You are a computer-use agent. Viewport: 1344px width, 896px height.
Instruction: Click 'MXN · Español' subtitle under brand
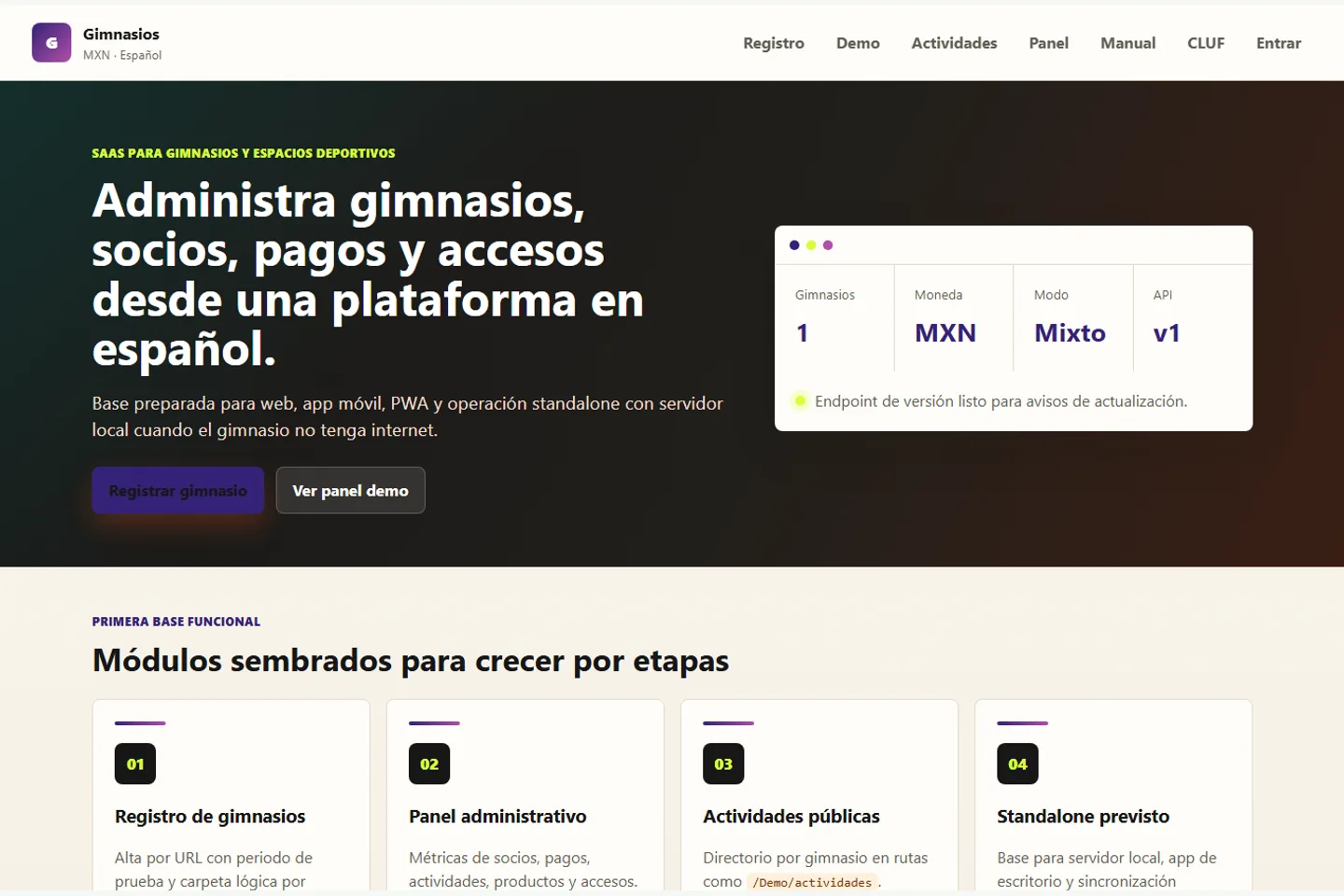pyautogui.click(x=122, y=55)
